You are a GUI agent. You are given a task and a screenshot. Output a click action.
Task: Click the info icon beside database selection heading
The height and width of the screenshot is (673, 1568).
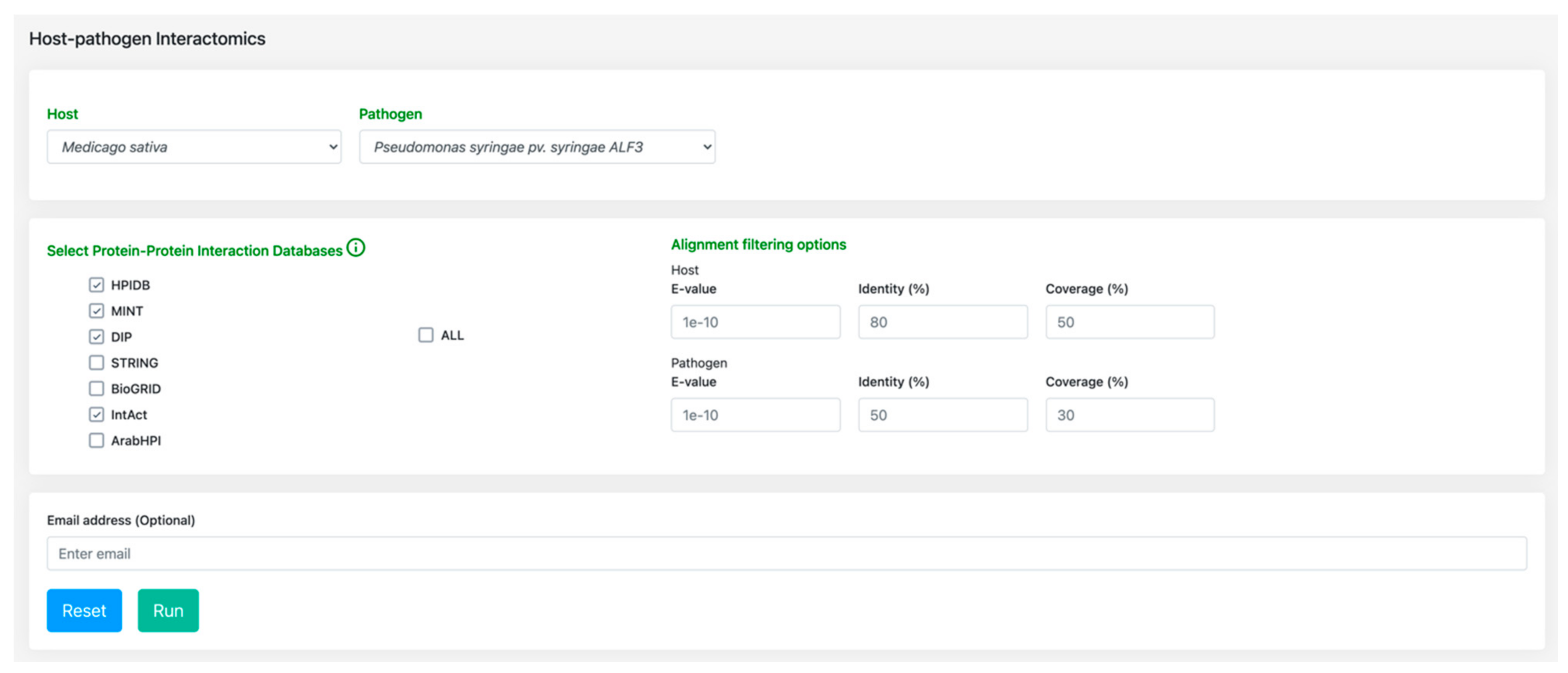coord(356,248)
